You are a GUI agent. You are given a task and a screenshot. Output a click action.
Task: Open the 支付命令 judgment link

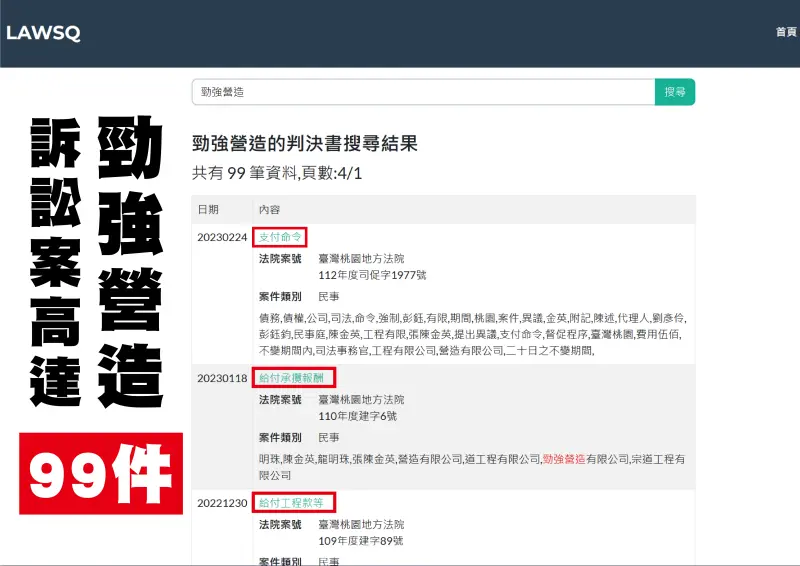(x=280, y=237)
